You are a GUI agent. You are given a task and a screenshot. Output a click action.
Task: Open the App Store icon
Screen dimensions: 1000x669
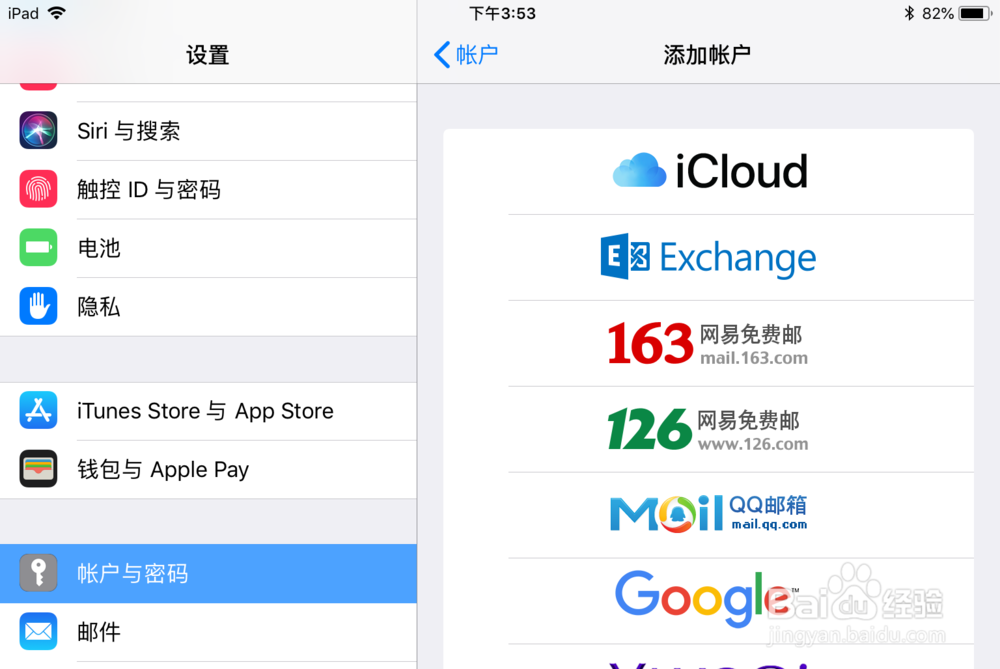(x=38, y=411)
